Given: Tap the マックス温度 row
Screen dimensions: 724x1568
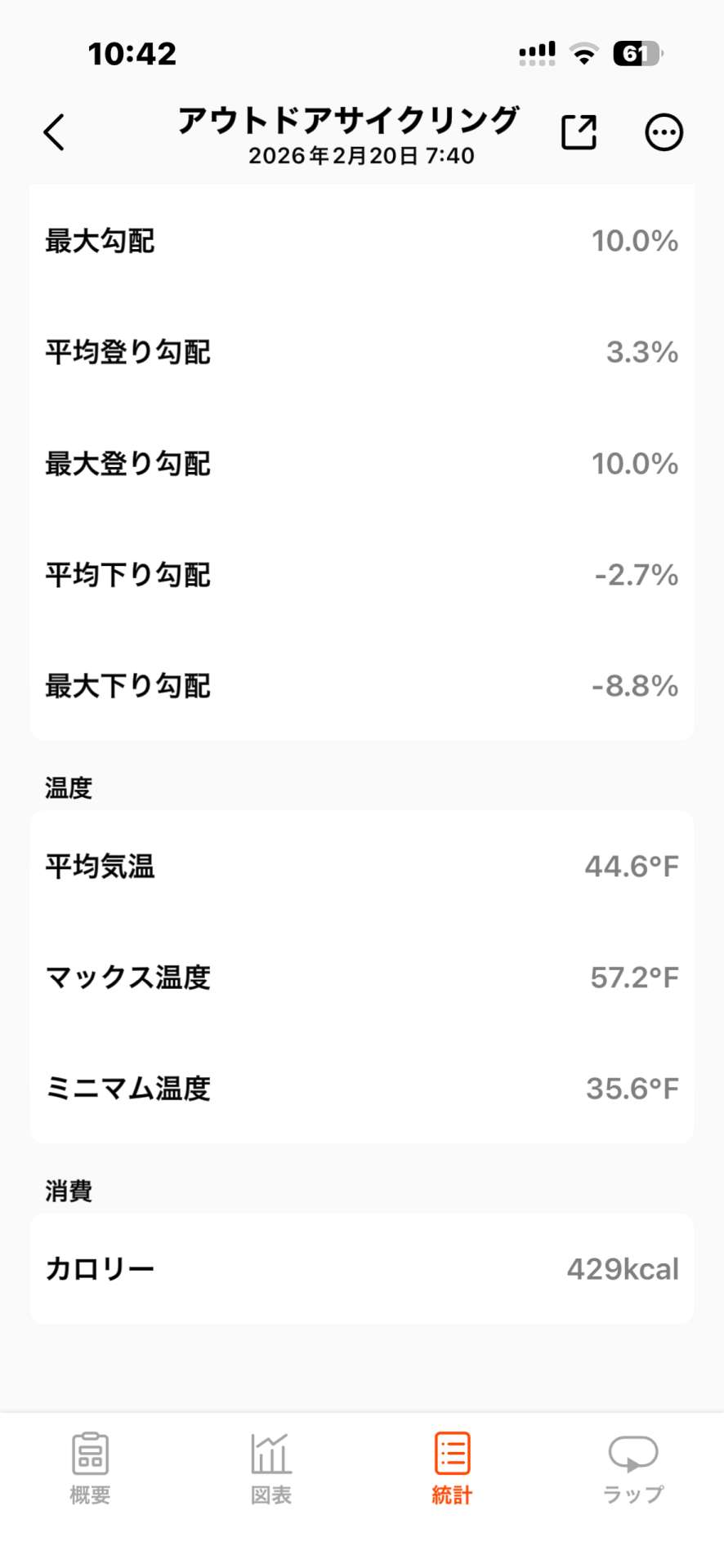Looking at the screenshot, I should tap(361, 977).
